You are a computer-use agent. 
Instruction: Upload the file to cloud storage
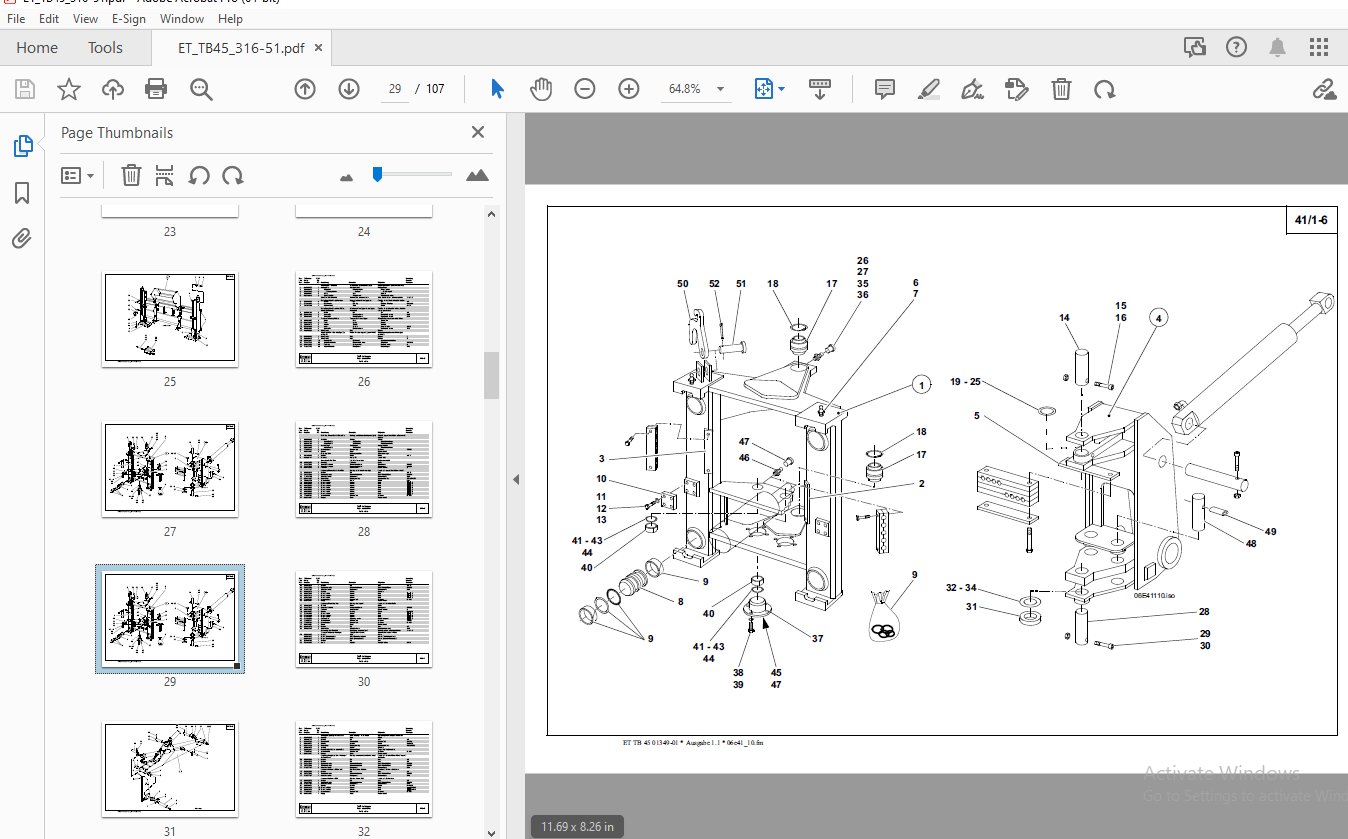[113, 89]
